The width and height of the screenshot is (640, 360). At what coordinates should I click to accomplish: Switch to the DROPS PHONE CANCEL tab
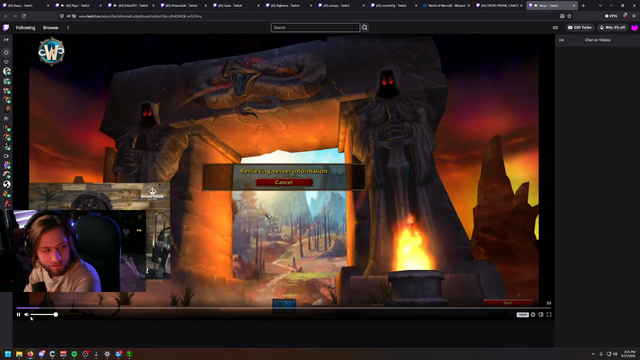500,5
